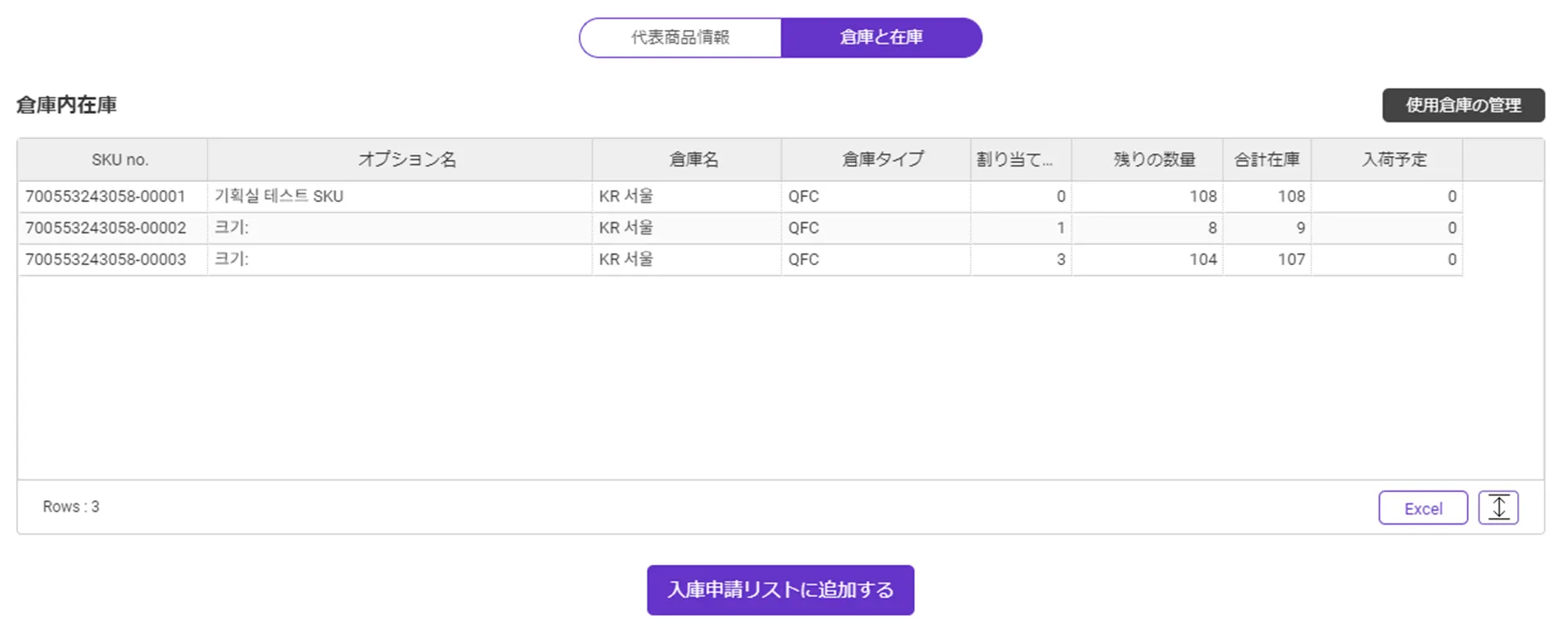Click the truncated 割り当て… column header
Viewport: 1568px width, 623px height.
[x=1015, y=160]
